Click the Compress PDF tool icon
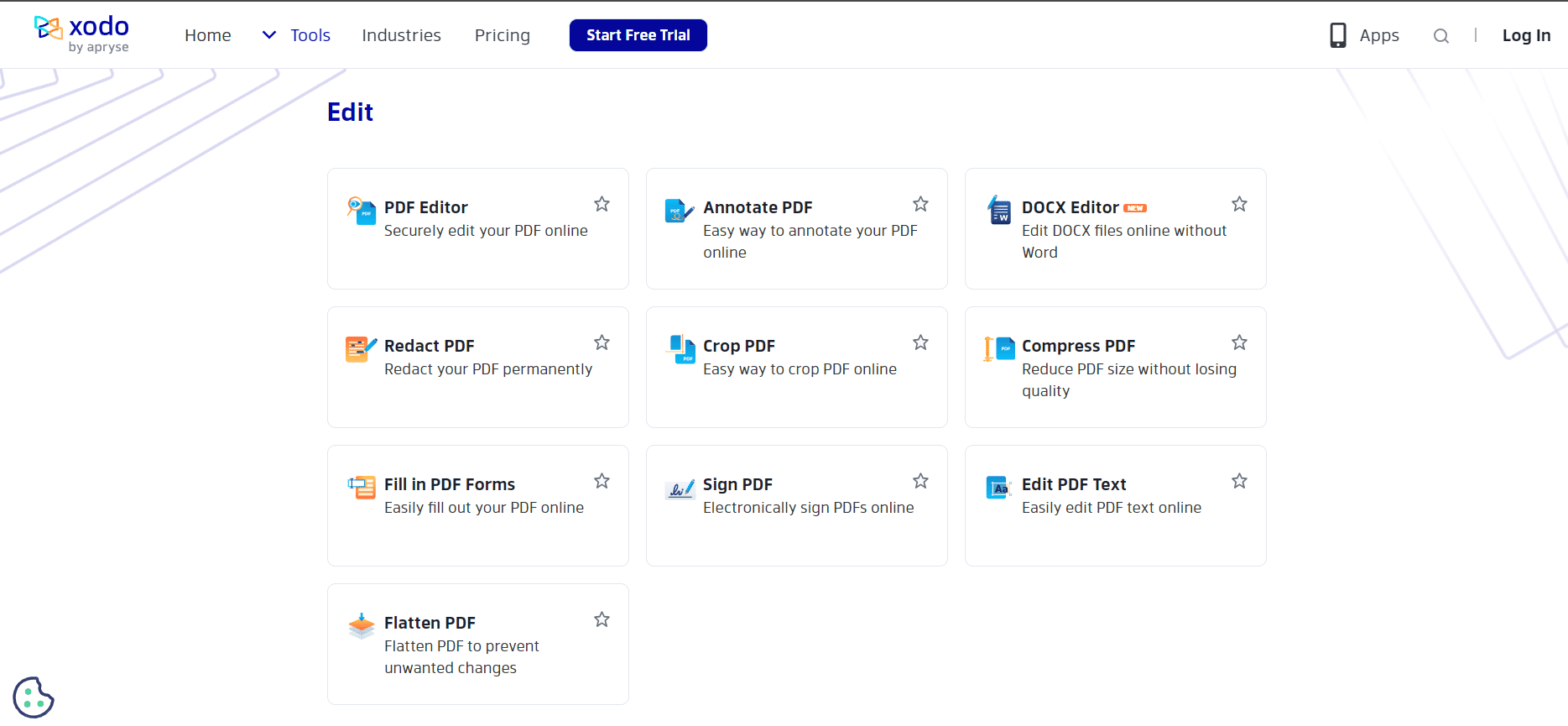The width and height of the screenshot is (1568, 726). coord(999,348)
